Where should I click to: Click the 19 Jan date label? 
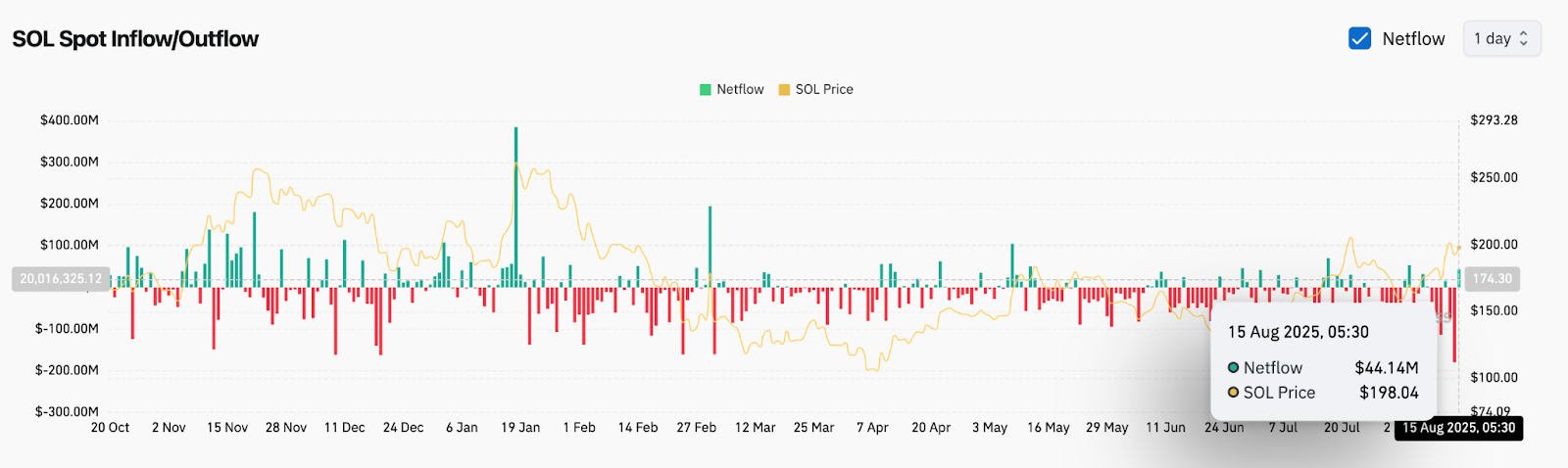click(520, 428)
